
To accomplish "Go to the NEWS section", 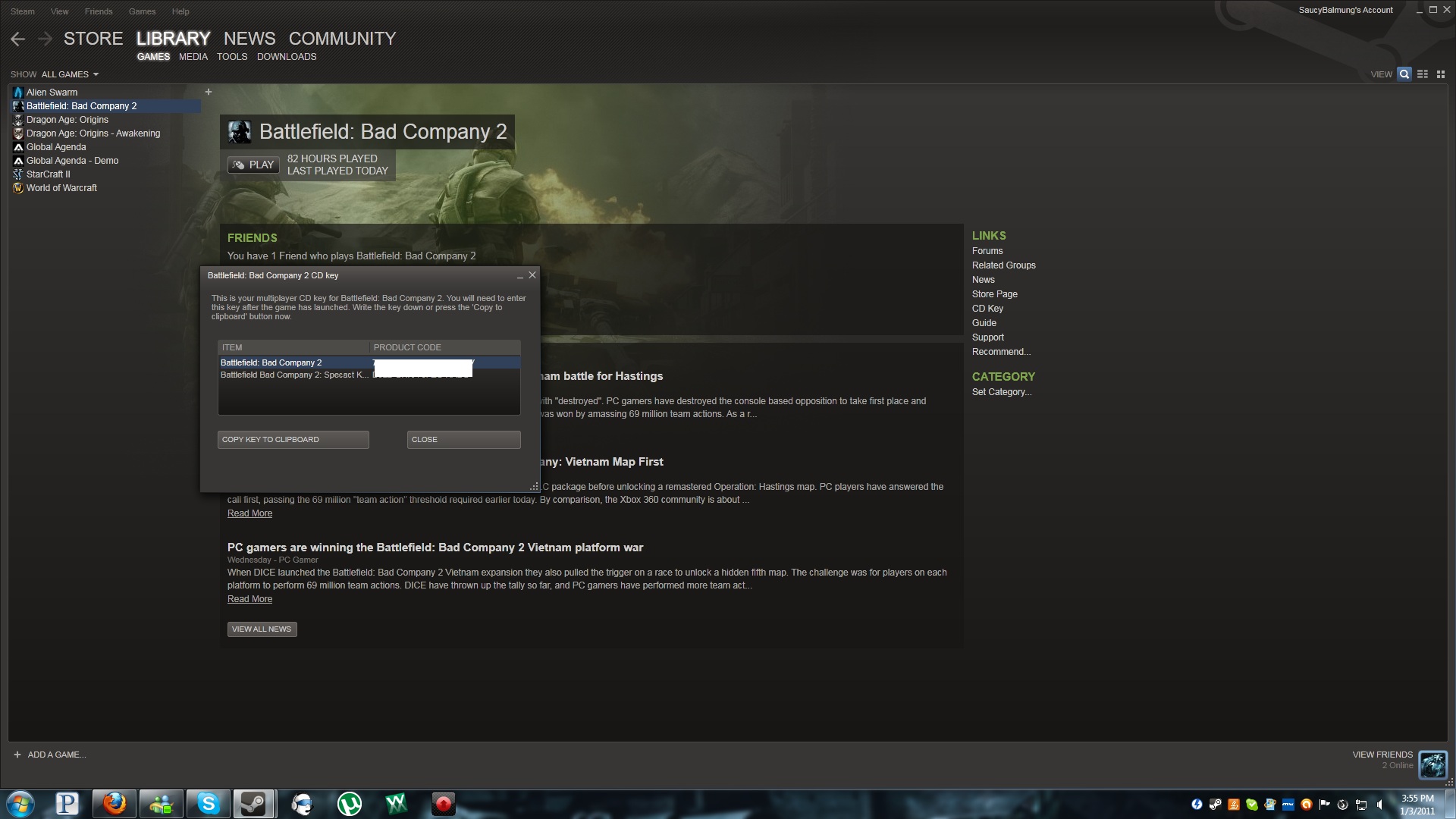I will pos(249,39).
